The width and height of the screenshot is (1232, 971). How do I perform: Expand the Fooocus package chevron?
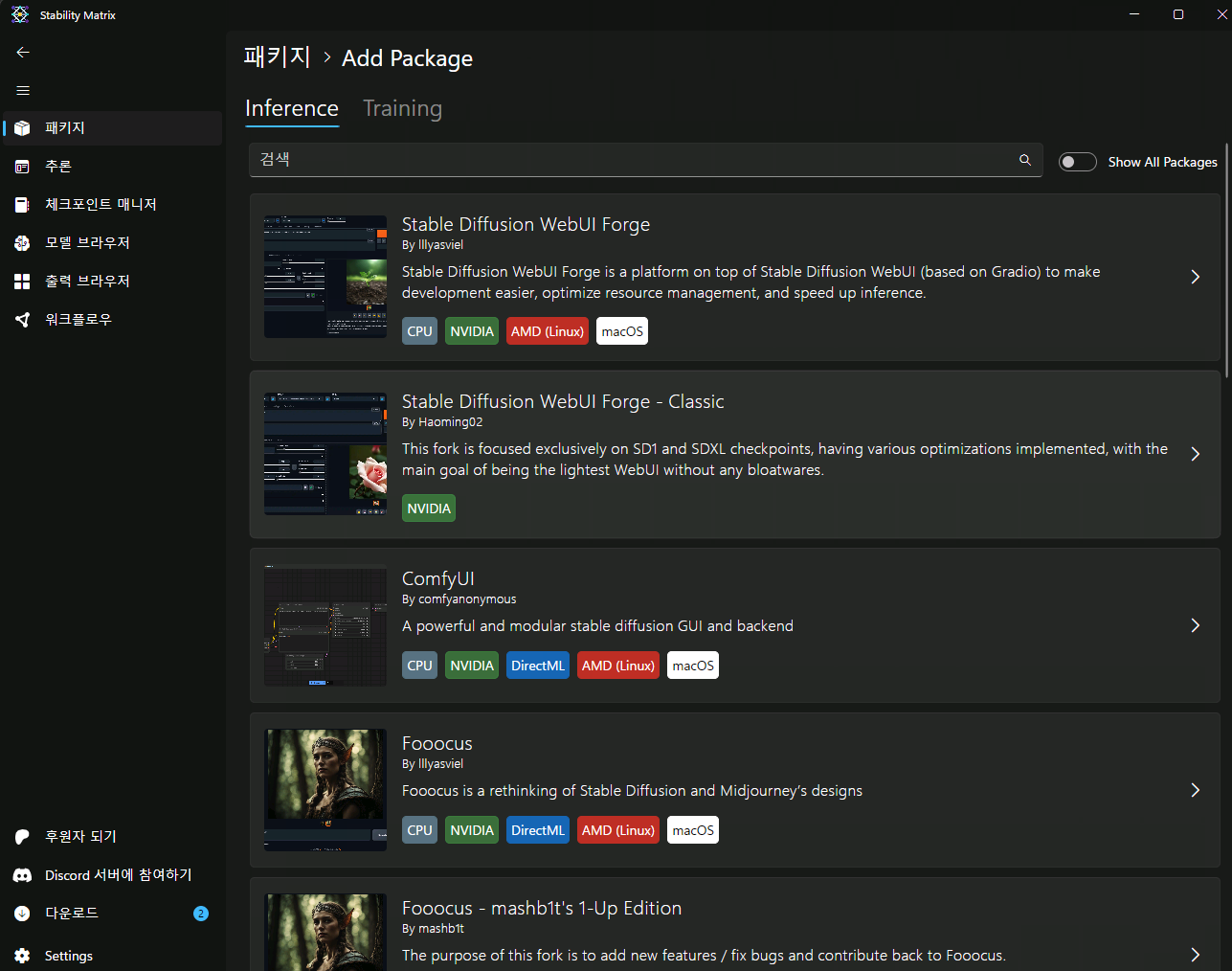pos(1195,790)
